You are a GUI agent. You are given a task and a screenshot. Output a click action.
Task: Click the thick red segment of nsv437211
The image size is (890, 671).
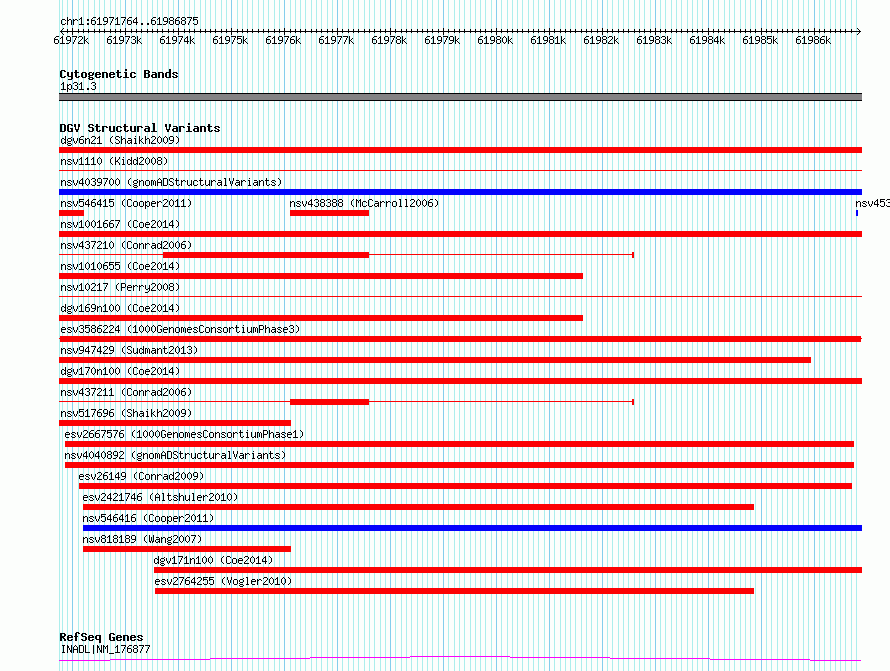click(329, 402)
